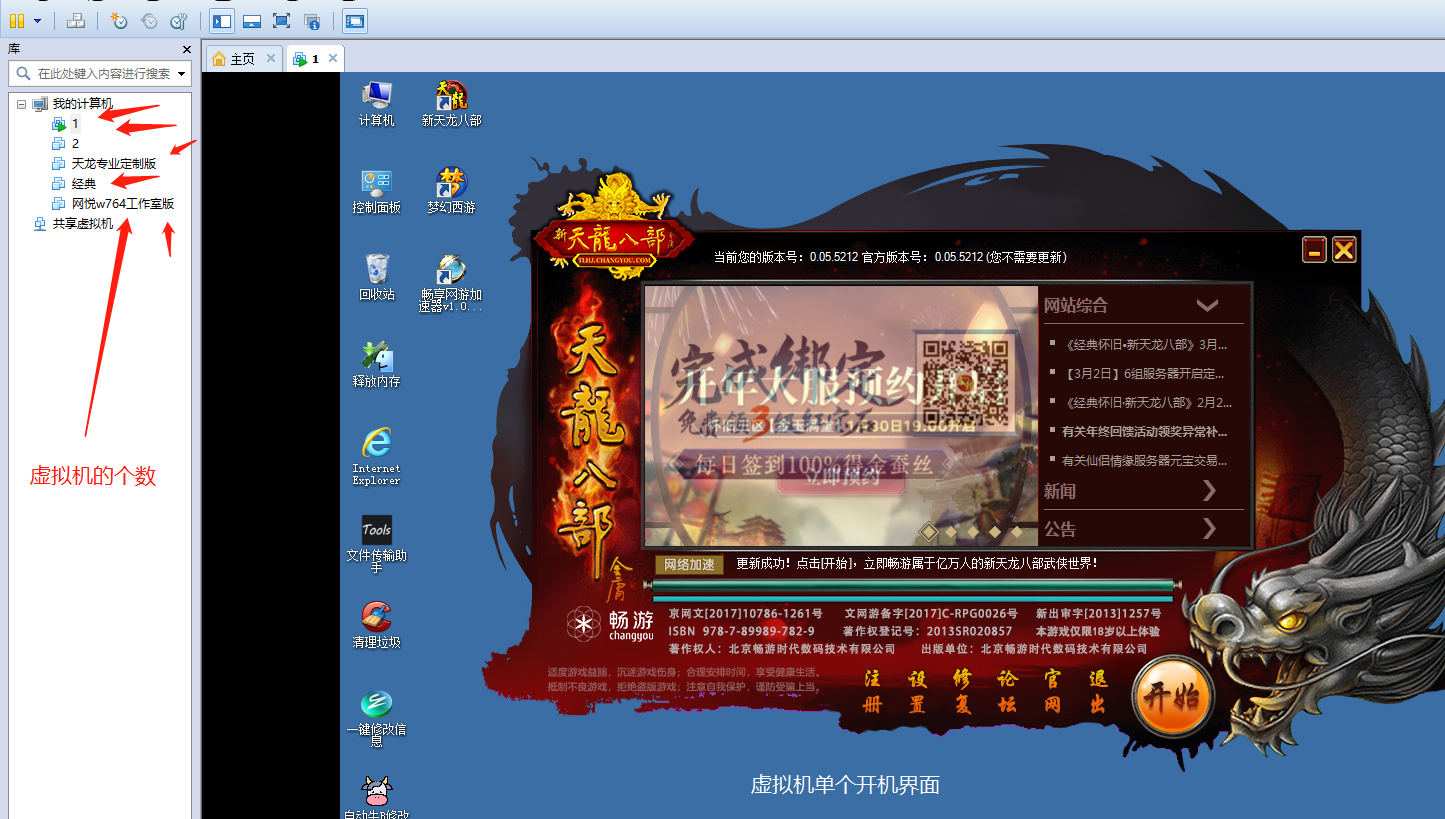
Task: Collapse the 网站综合 section chevron
Action: (1207, 305)
